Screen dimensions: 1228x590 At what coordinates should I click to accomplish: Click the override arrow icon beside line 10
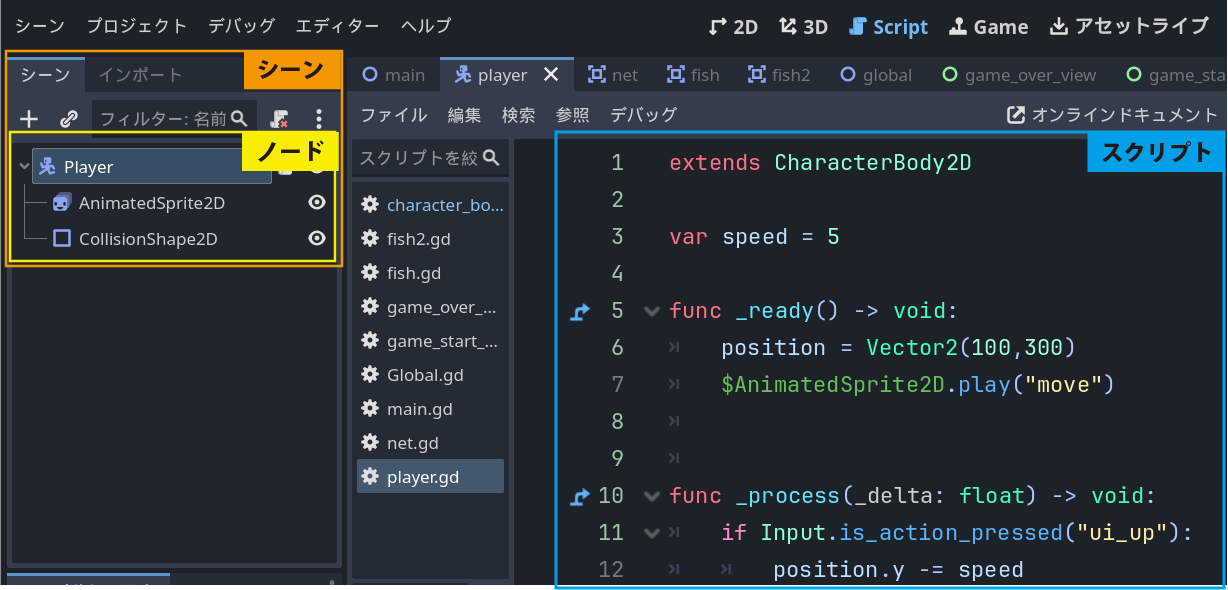580,496
